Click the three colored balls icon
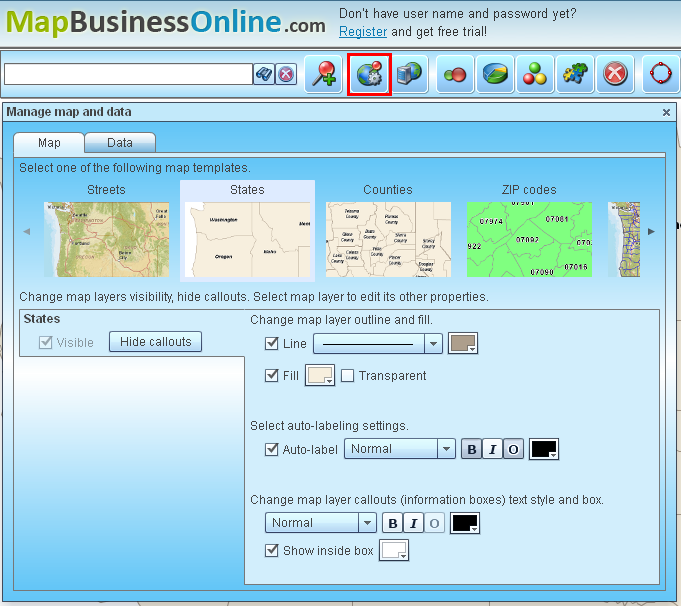The height and width of the screenshot is (606, 681). coord(535,74)
